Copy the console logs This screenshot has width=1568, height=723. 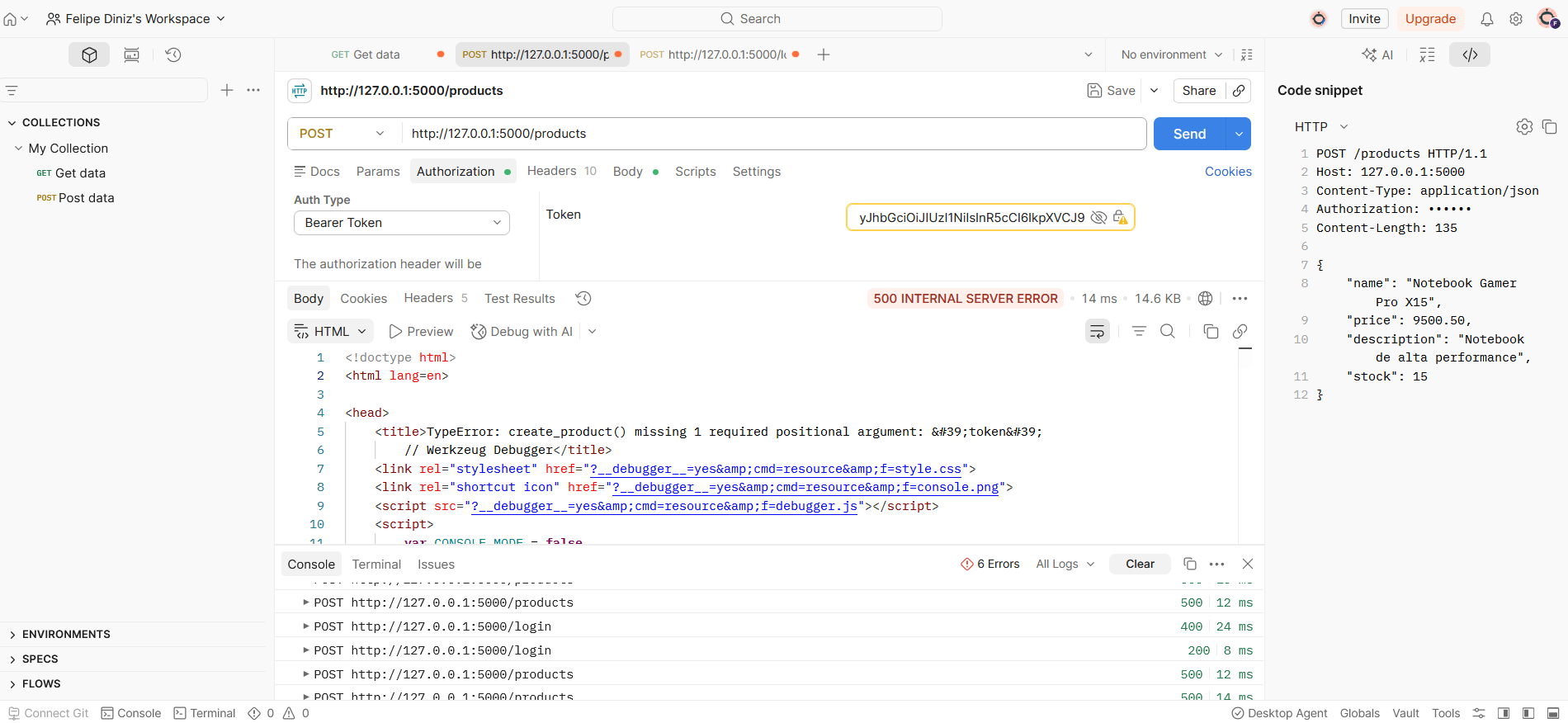1190,564
